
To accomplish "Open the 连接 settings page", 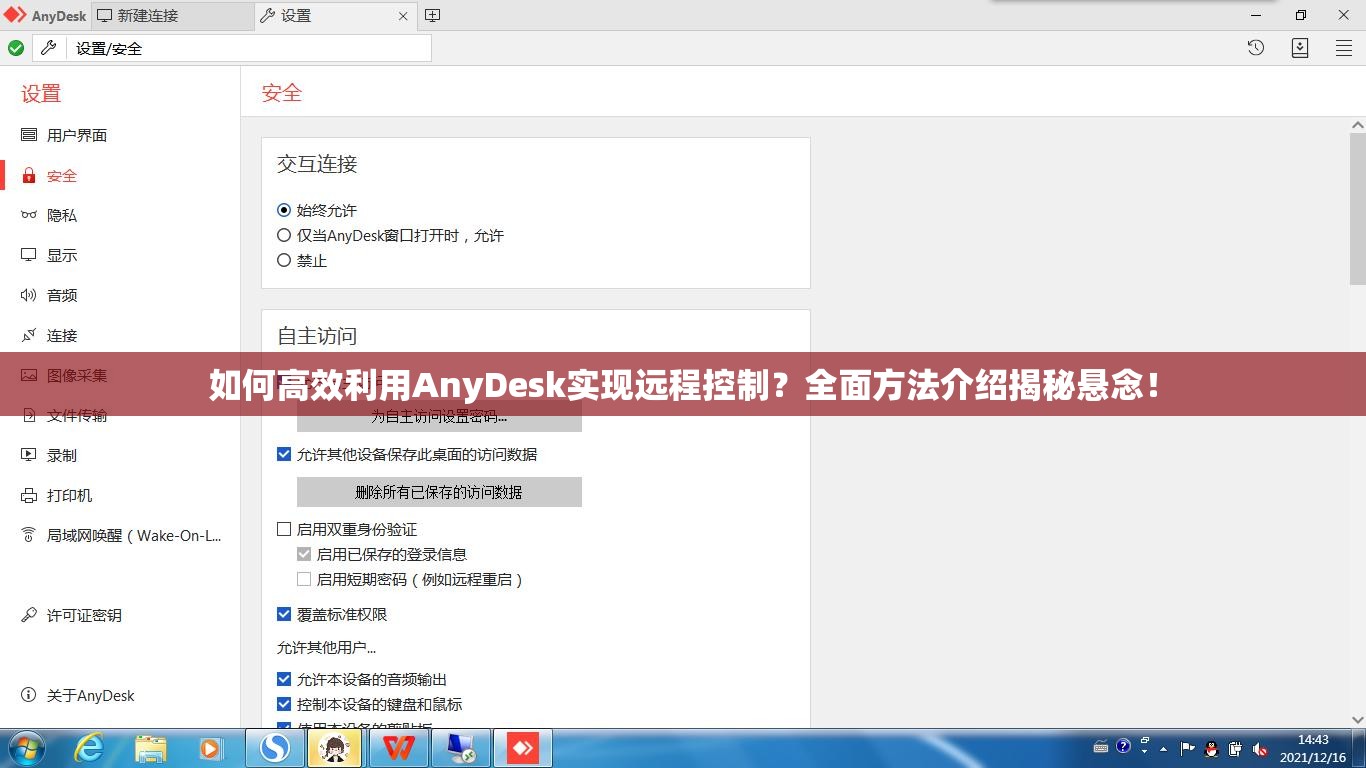I will click(61, 335).
